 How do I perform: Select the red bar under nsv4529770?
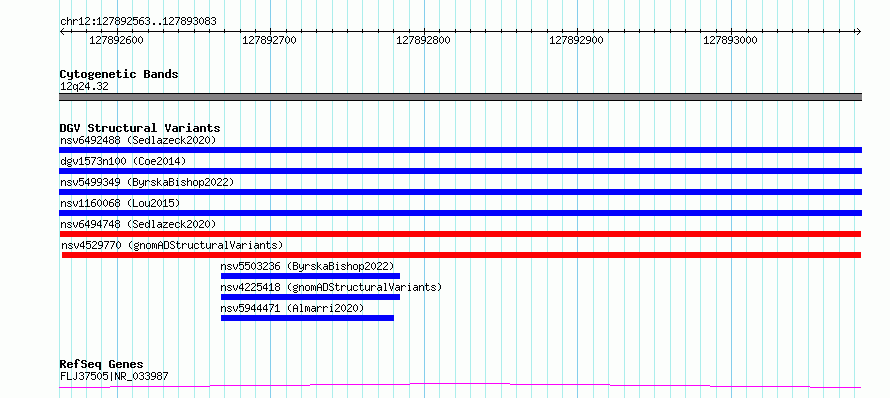click(x=461, y=255)
